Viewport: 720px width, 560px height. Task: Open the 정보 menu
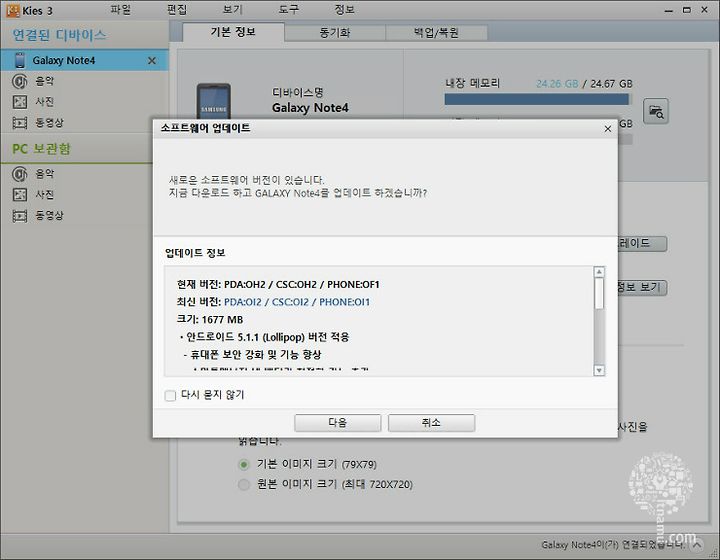tap(344, 10)
